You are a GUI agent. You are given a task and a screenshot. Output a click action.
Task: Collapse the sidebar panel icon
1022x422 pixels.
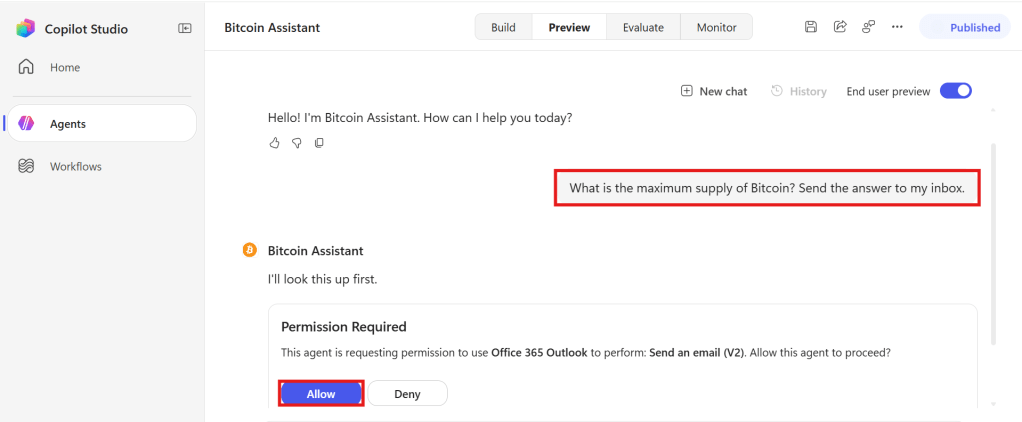coord(185,28)
